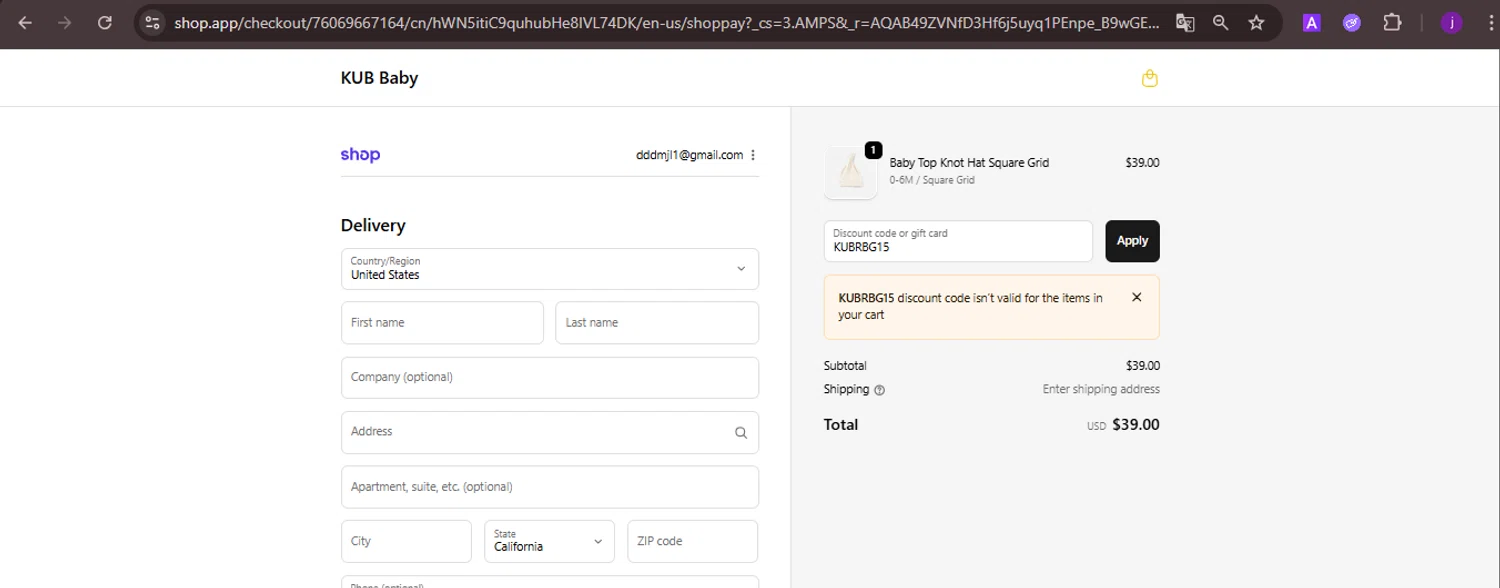This screenshot has height=588, width=1500.
Task: Open the purple A extension
Action: (1312, 22)
